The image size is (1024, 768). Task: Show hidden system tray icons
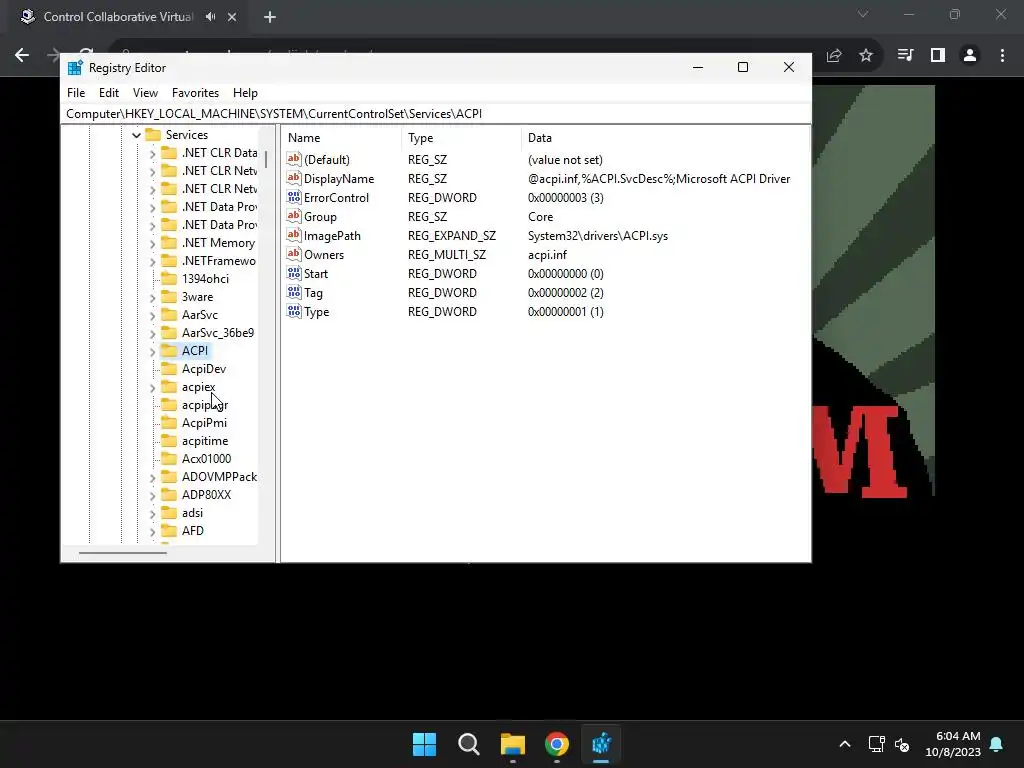[844, 744]
